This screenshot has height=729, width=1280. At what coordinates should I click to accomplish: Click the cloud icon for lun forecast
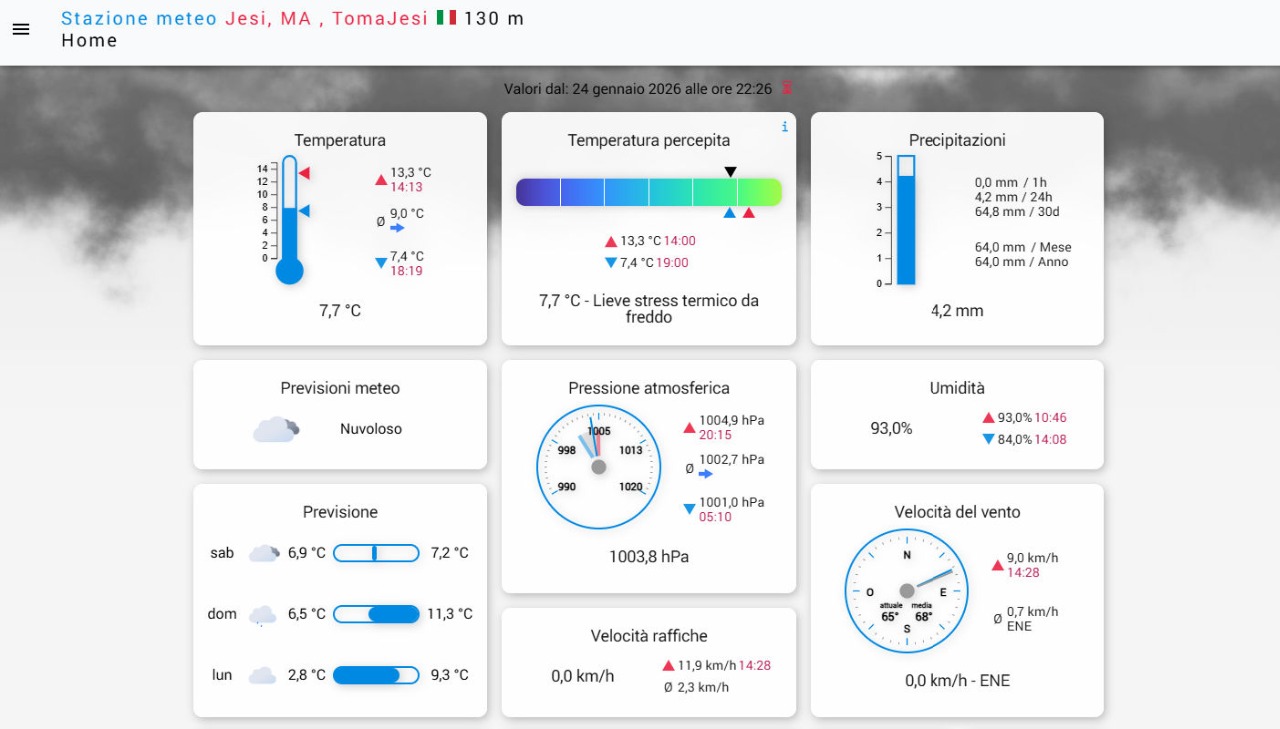click(262, 676)
